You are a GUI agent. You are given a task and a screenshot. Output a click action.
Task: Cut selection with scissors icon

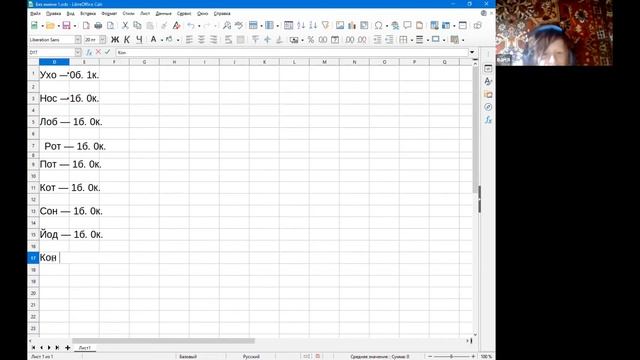point(125,26)
